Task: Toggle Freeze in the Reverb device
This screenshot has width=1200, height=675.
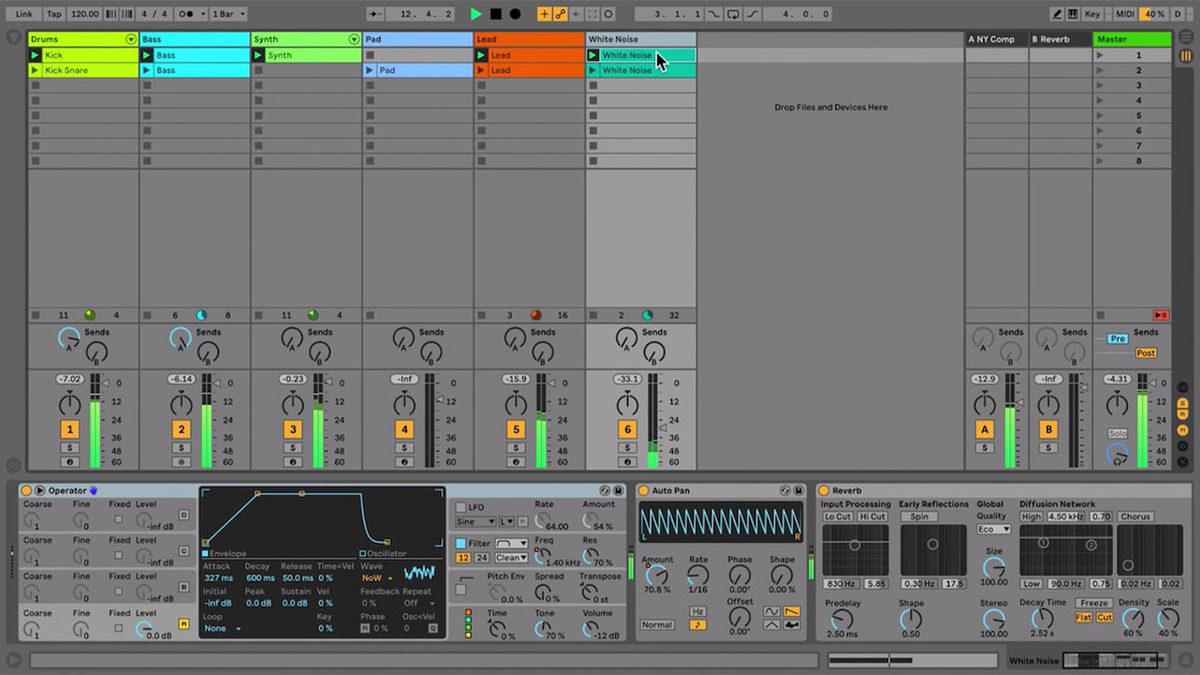Action: click(x=1094, y=603)
